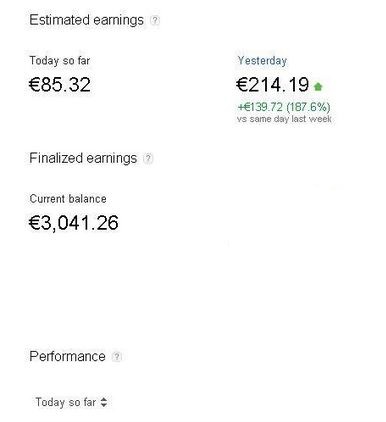Open the Yesterday earnings link
Viewport: 386px width, 422px height.
(262, 61)
